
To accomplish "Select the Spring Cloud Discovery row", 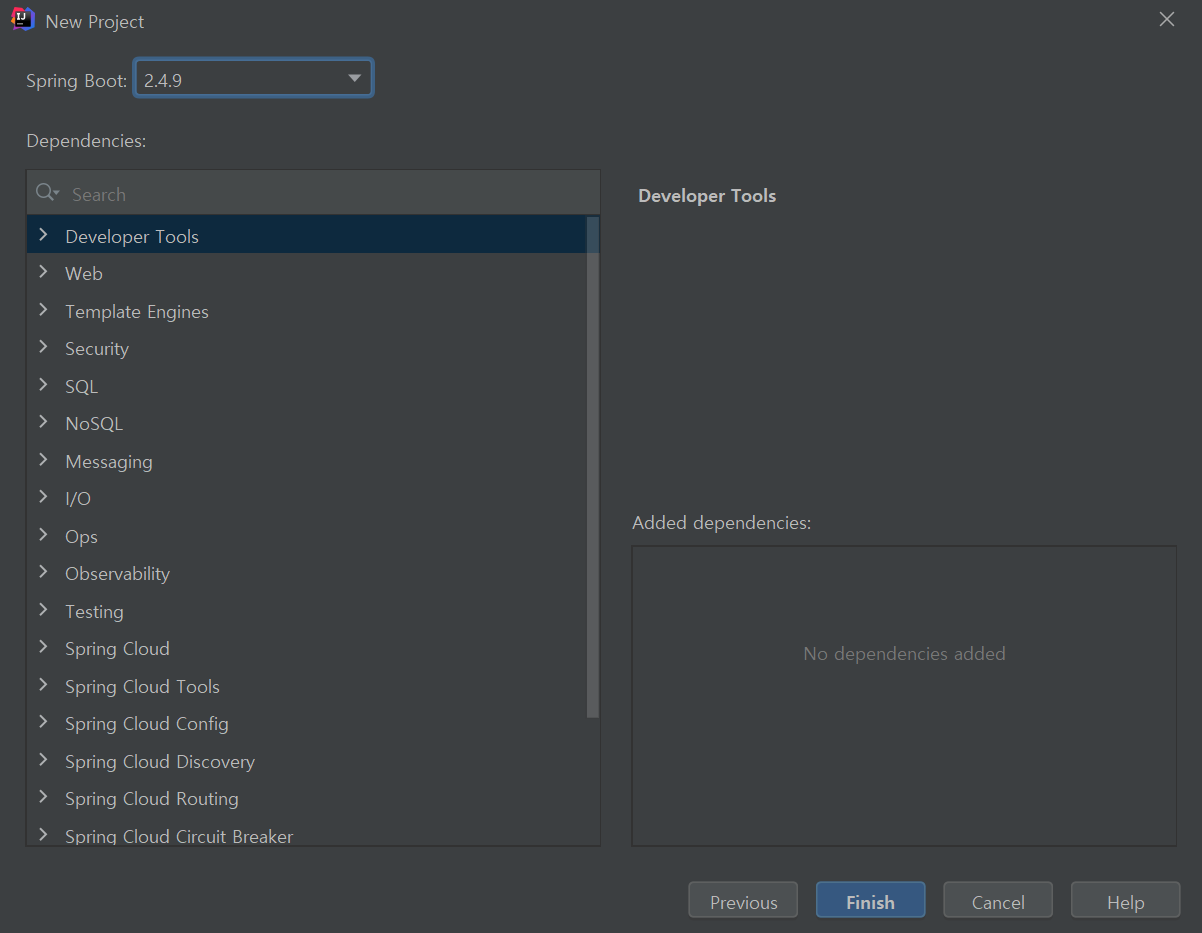I will tap(307, 761).
